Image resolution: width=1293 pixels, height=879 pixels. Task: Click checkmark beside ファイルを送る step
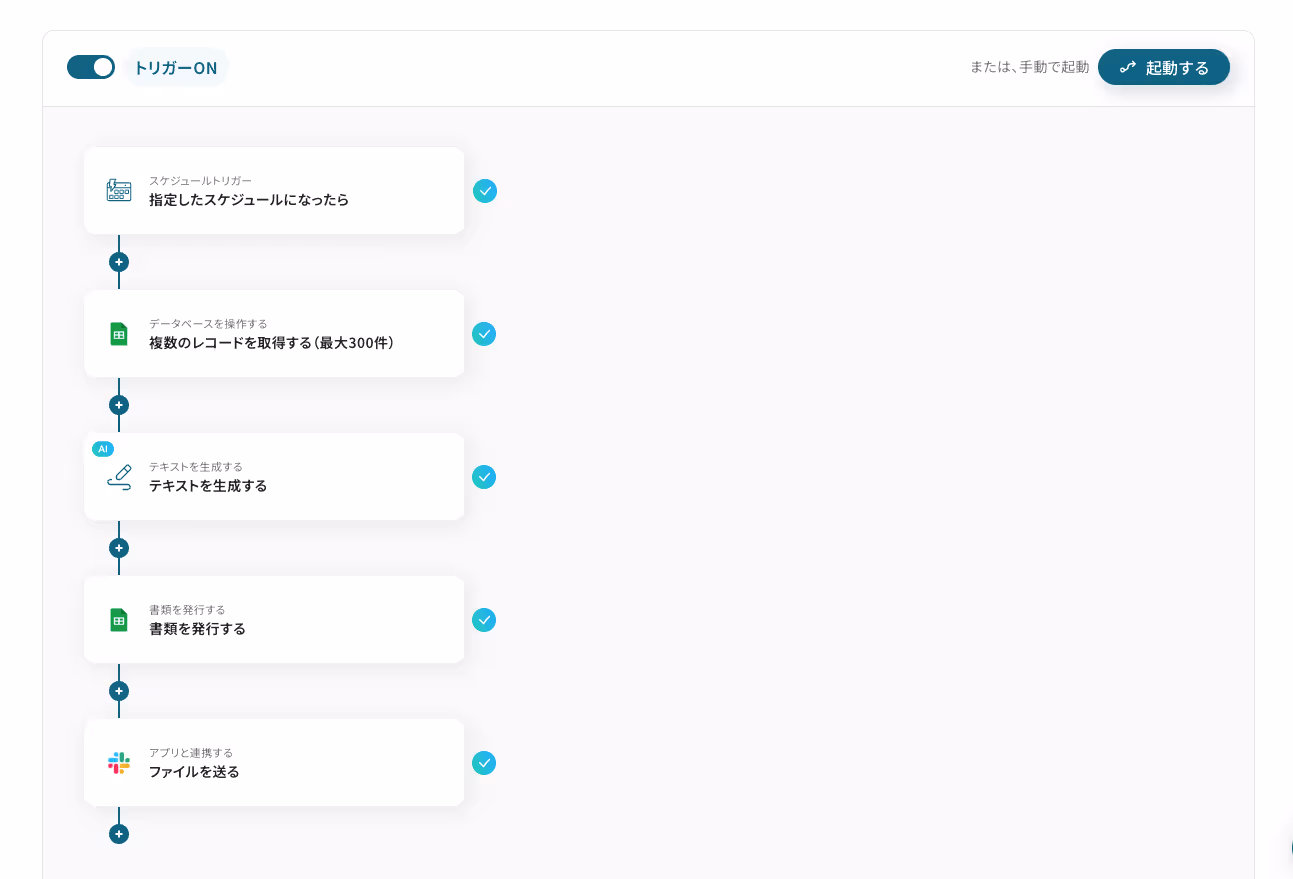click(484, 763)
